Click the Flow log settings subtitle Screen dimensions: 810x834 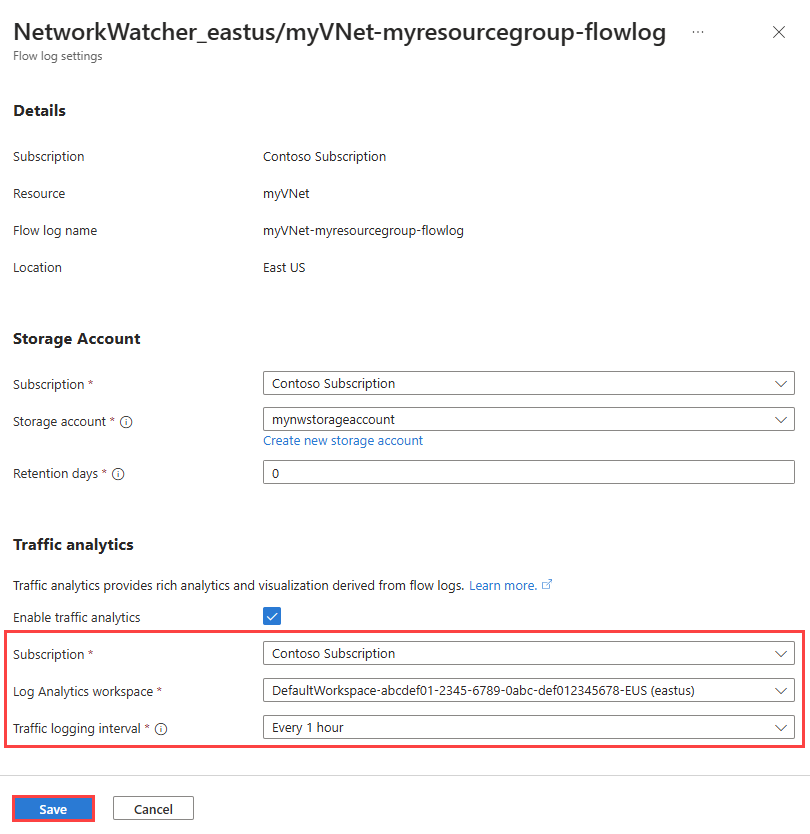[57, 56]
